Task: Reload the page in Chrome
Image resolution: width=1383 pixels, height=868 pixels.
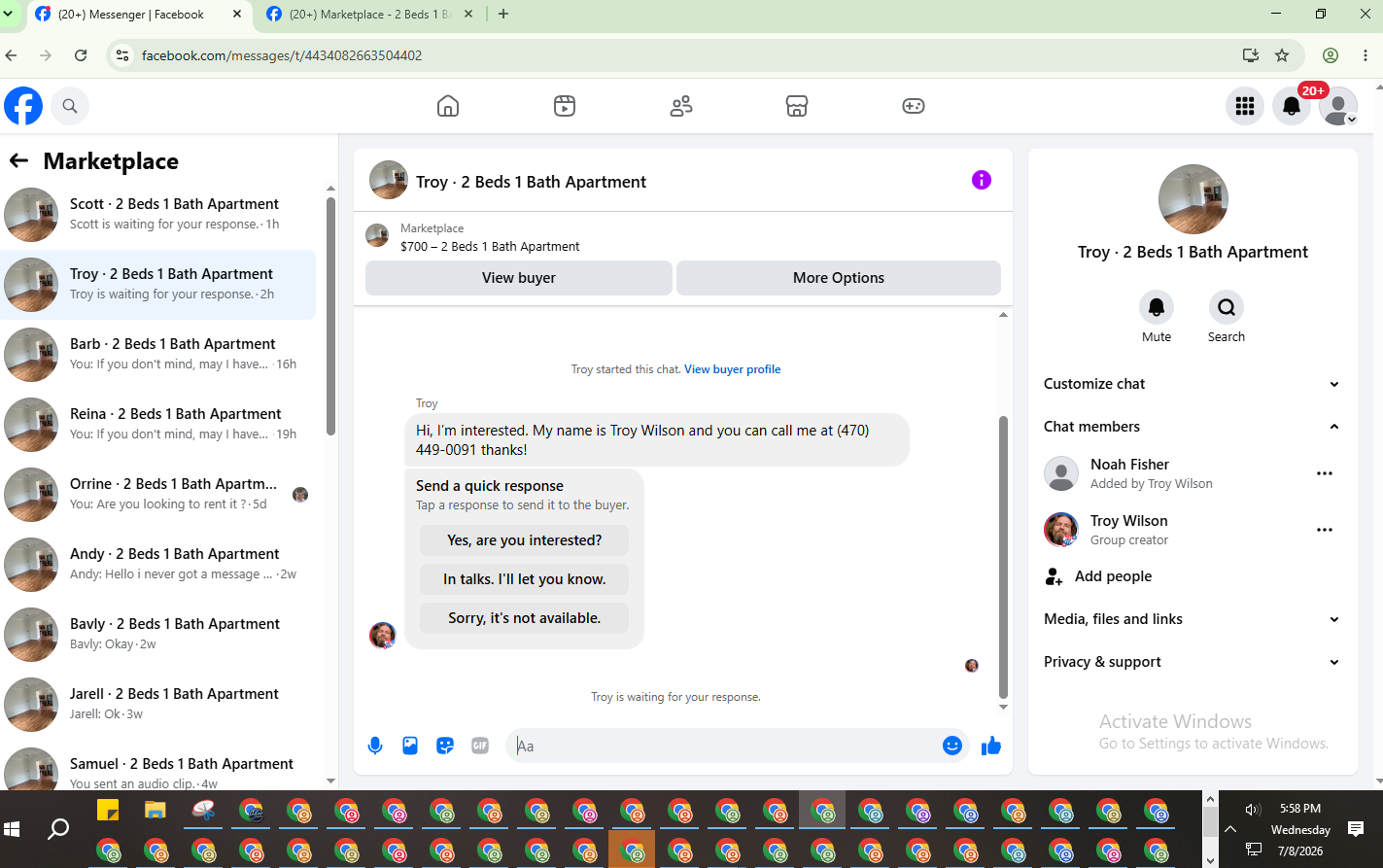Action: pyautogui.click(x=81, y=55)
